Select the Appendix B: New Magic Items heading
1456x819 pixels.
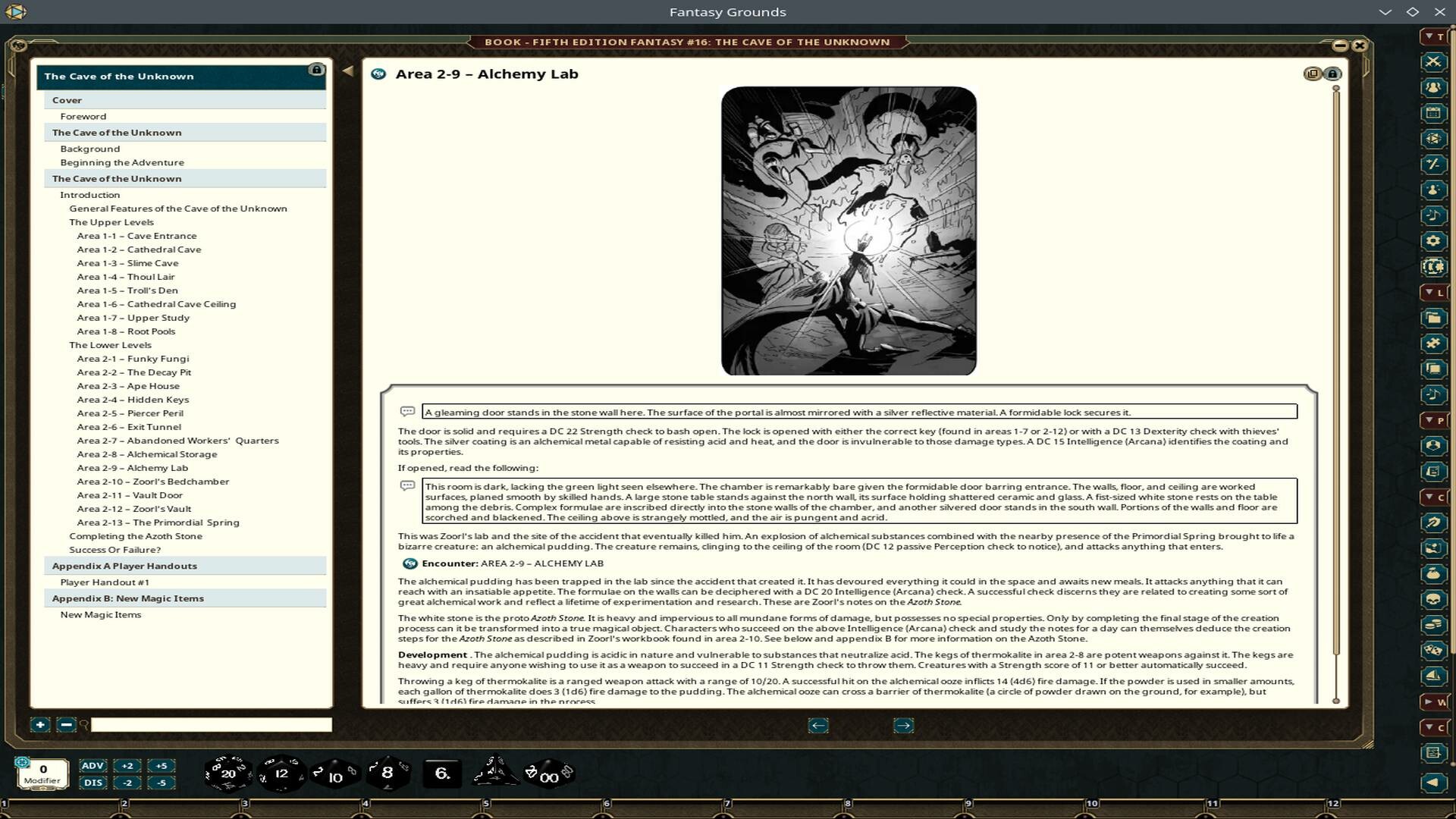127,598
